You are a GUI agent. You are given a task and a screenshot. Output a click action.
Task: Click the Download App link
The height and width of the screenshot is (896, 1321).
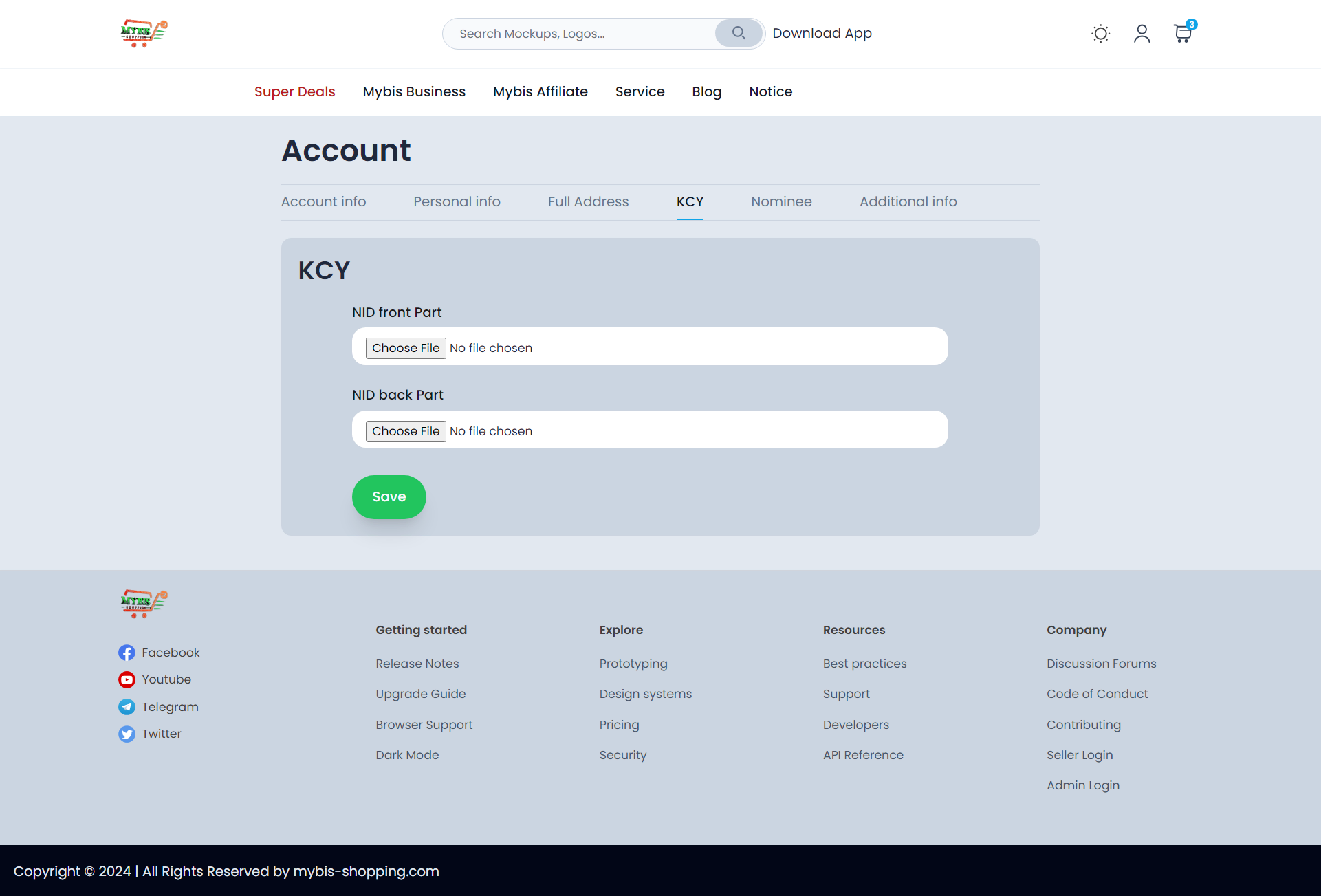[x=822, y=33]
